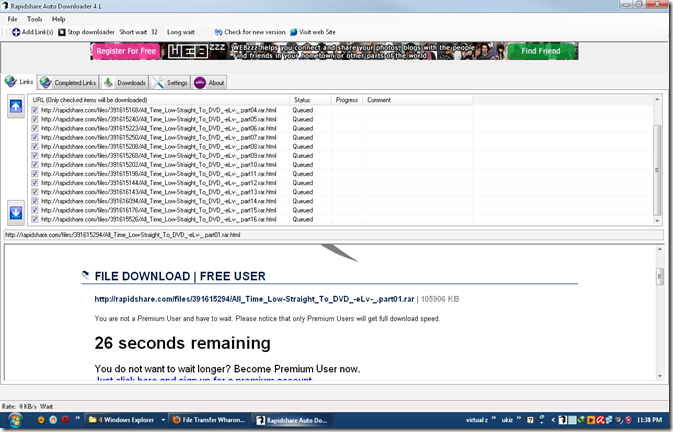Click the Find Friend banner button
The height and width of the screenshot is (432, 673).
[x=540, y=51]
